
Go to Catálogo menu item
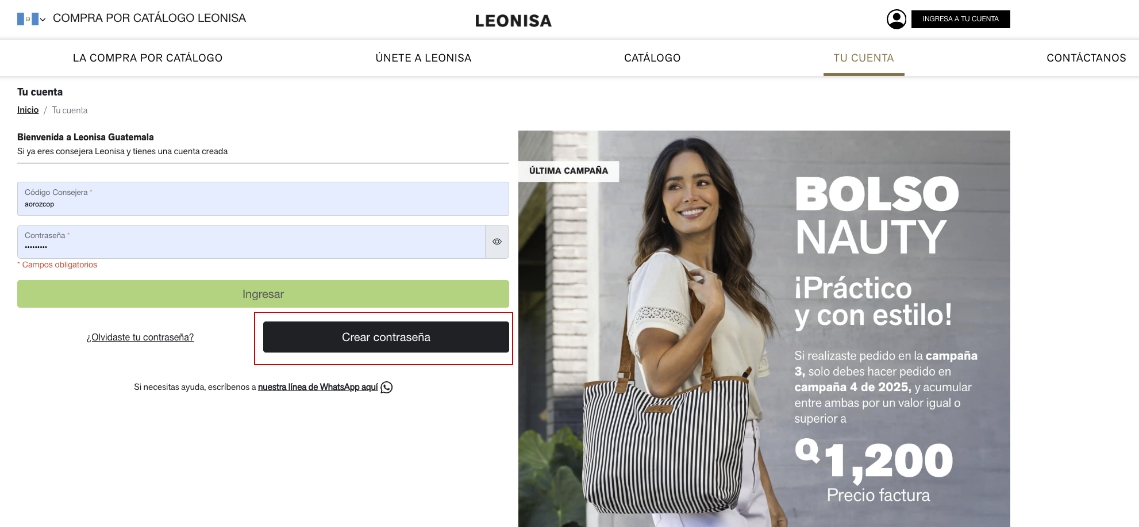point(652,58)
